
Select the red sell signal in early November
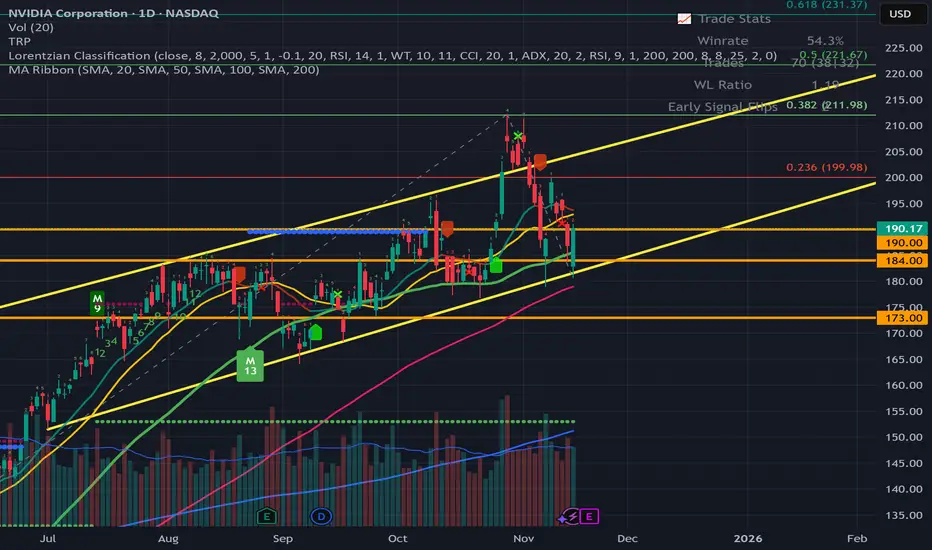coord(540,162)
